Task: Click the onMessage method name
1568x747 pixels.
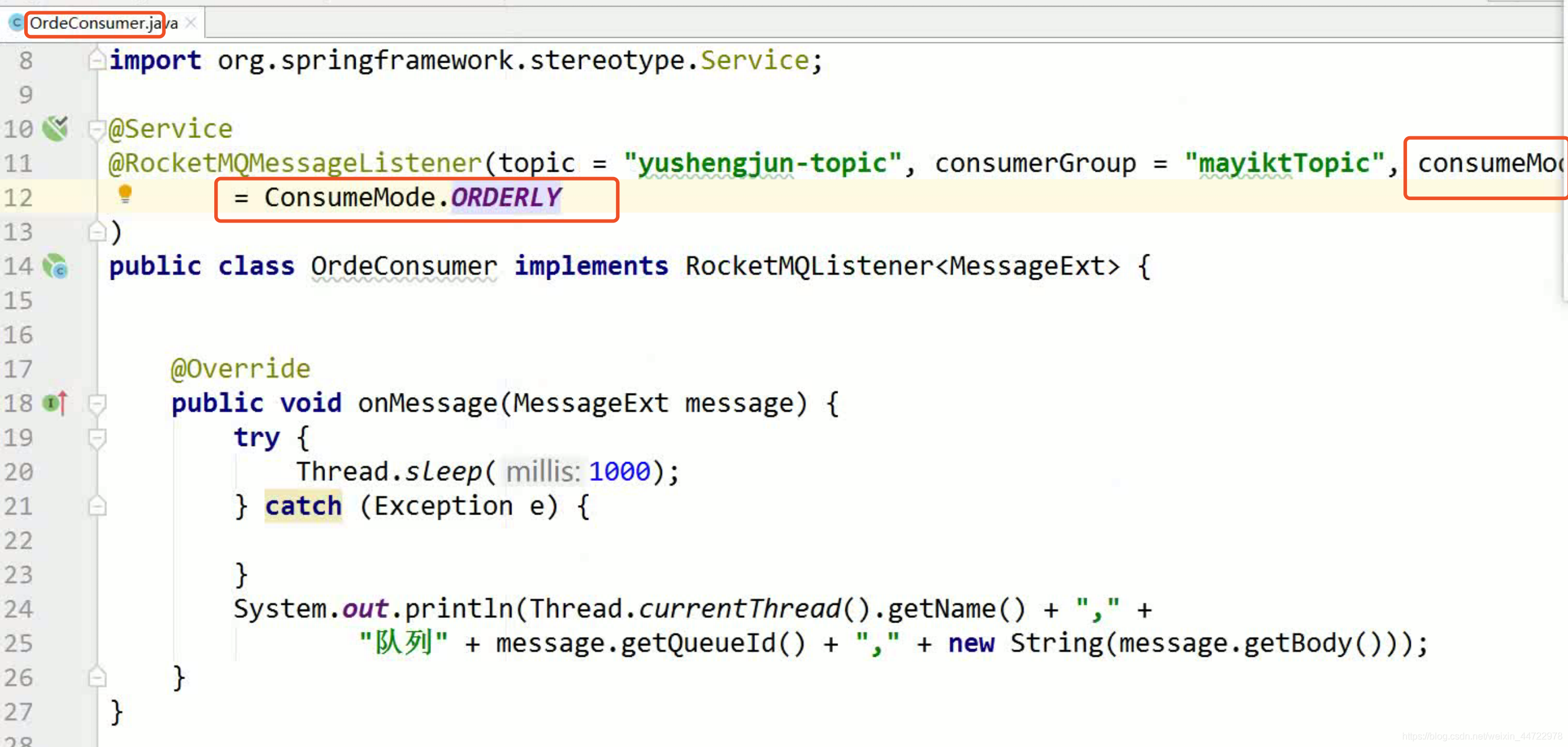Action: point(427,403)
